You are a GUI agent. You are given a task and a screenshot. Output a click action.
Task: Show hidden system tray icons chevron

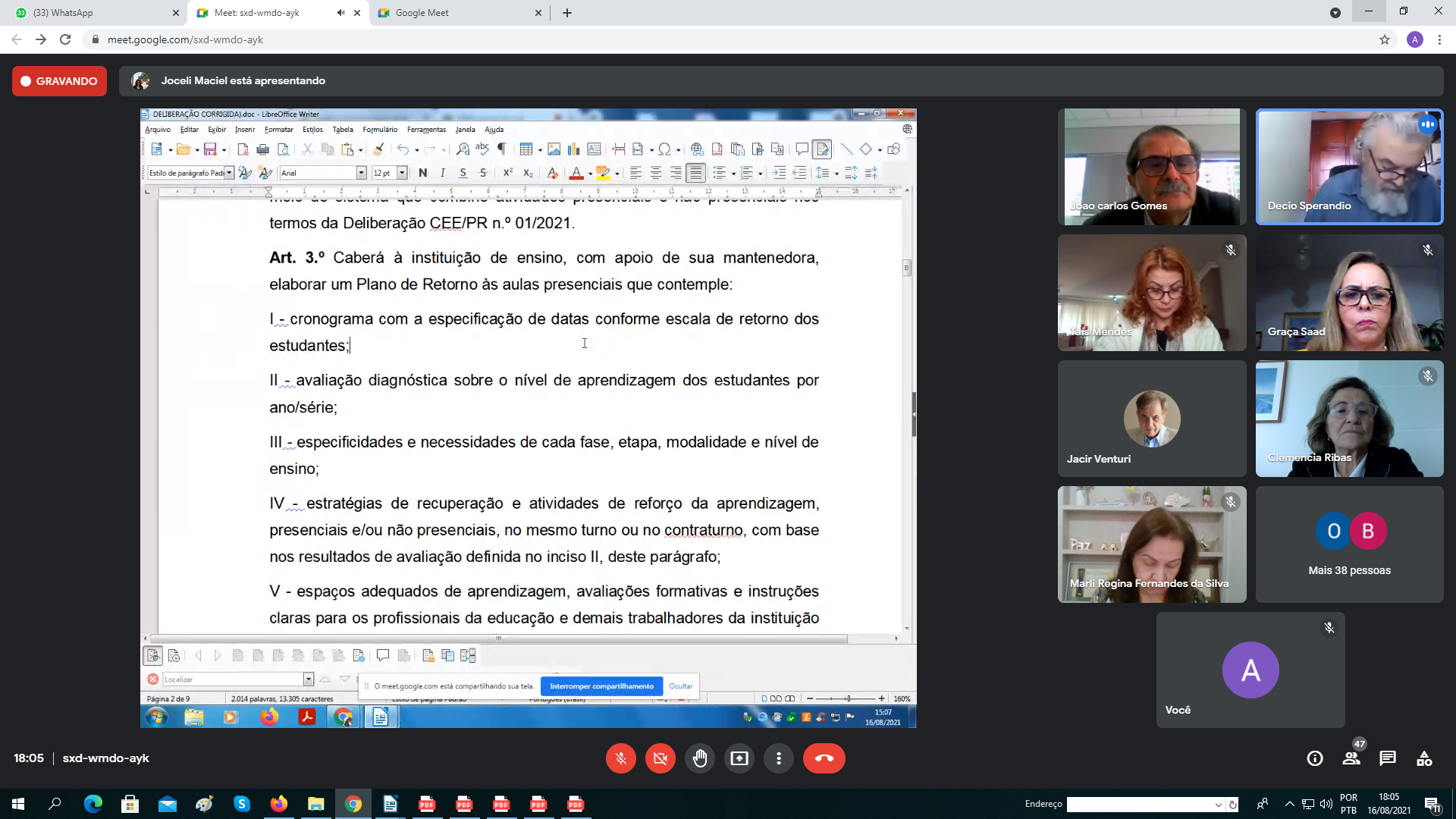pos(1289,804)
